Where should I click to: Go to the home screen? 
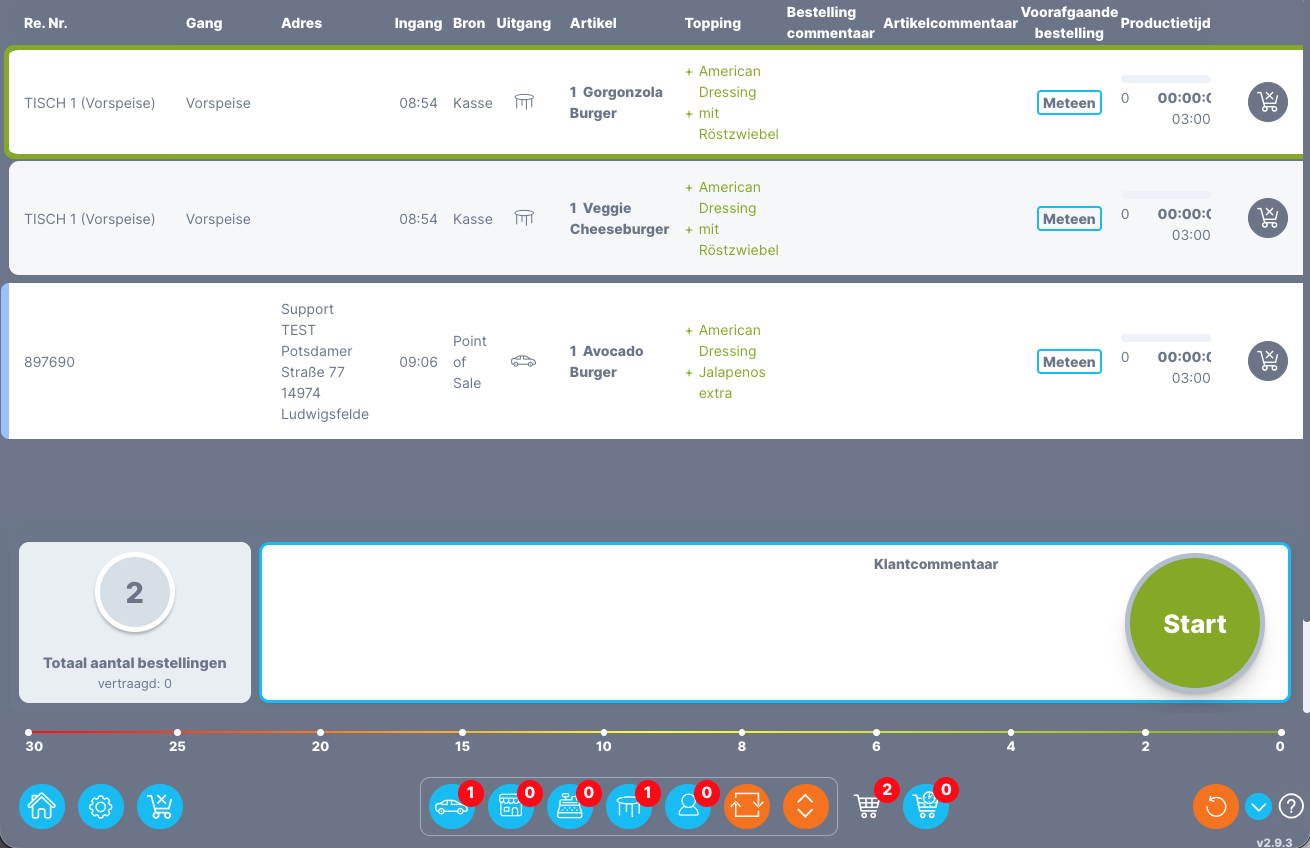pos(42,806)
